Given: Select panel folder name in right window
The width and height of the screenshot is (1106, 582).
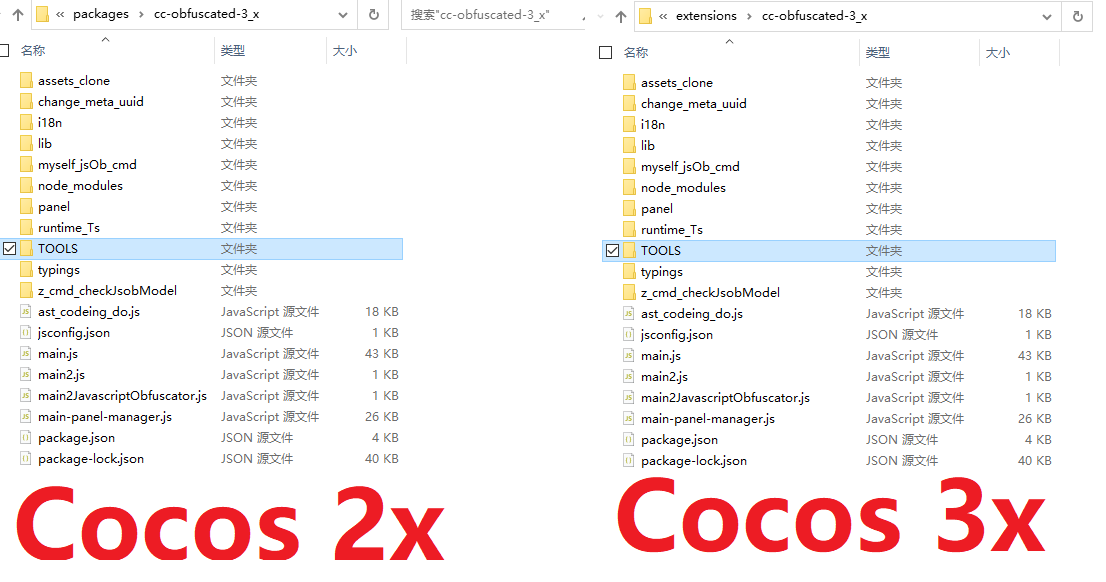Looking at the screenshot, I should tap(657, 209).
